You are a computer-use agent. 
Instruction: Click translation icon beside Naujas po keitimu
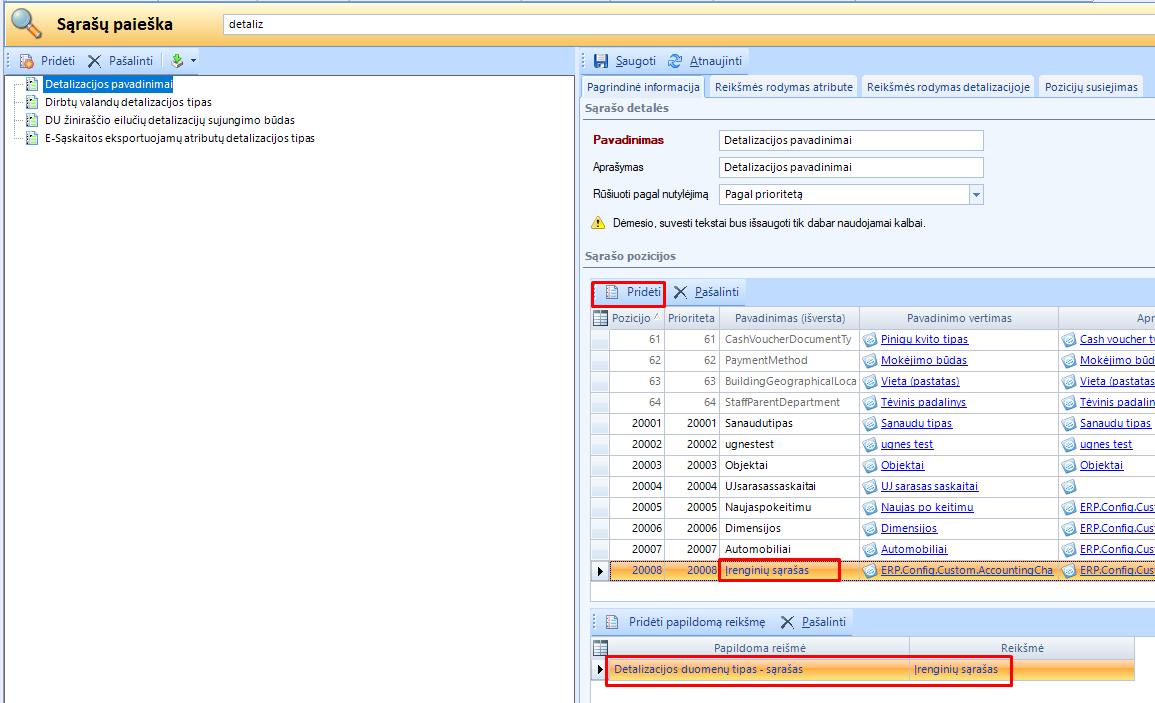870,508
